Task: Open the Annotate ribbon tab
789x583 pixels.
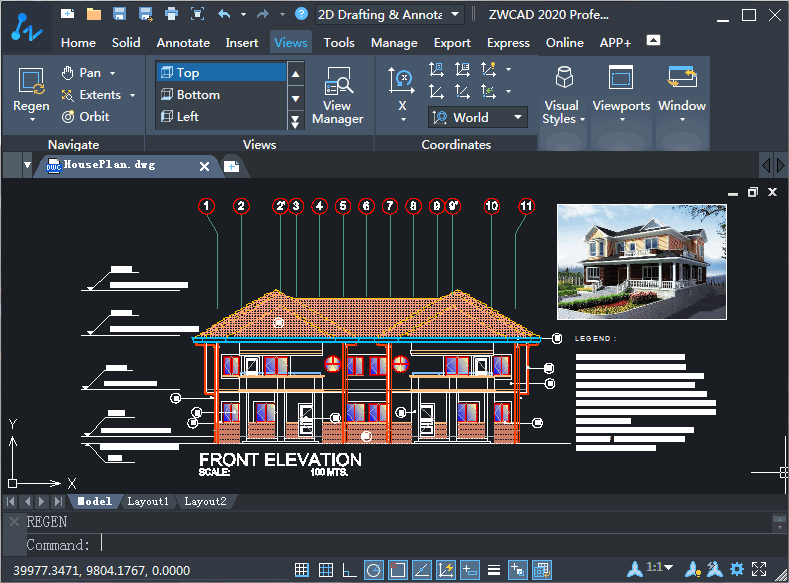Action: coord(183,42)
